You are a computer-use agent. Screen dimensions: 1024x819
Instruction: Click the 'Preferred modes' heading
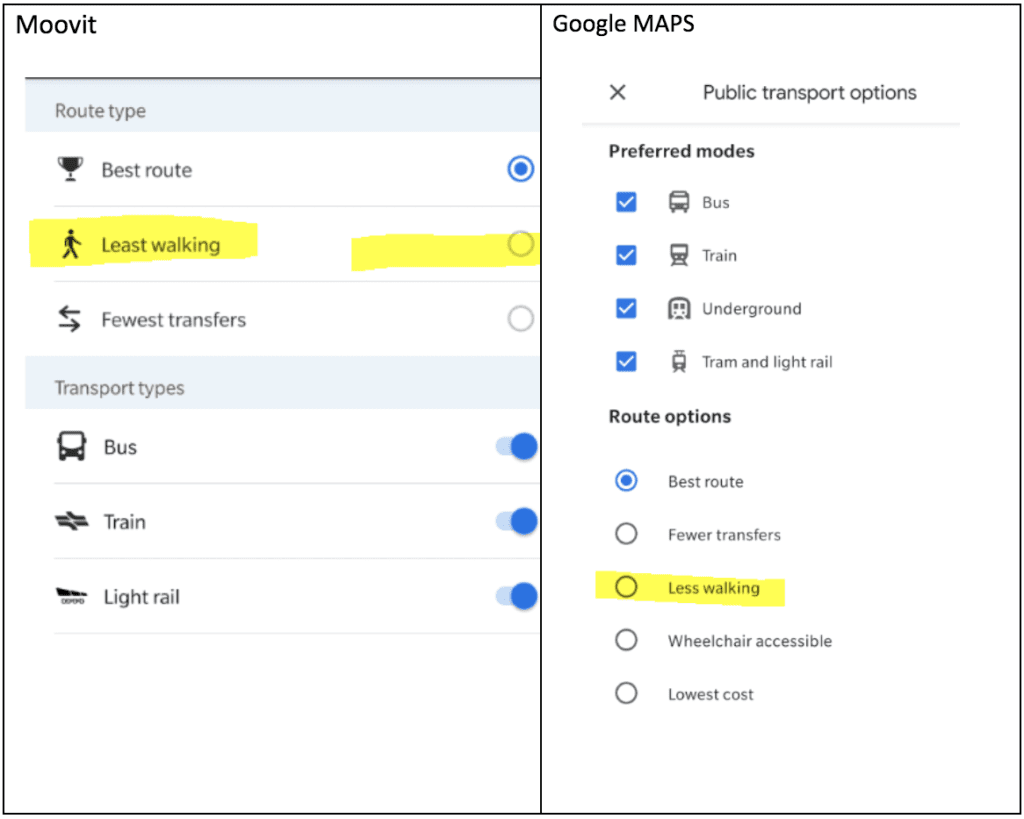(682, 152)
